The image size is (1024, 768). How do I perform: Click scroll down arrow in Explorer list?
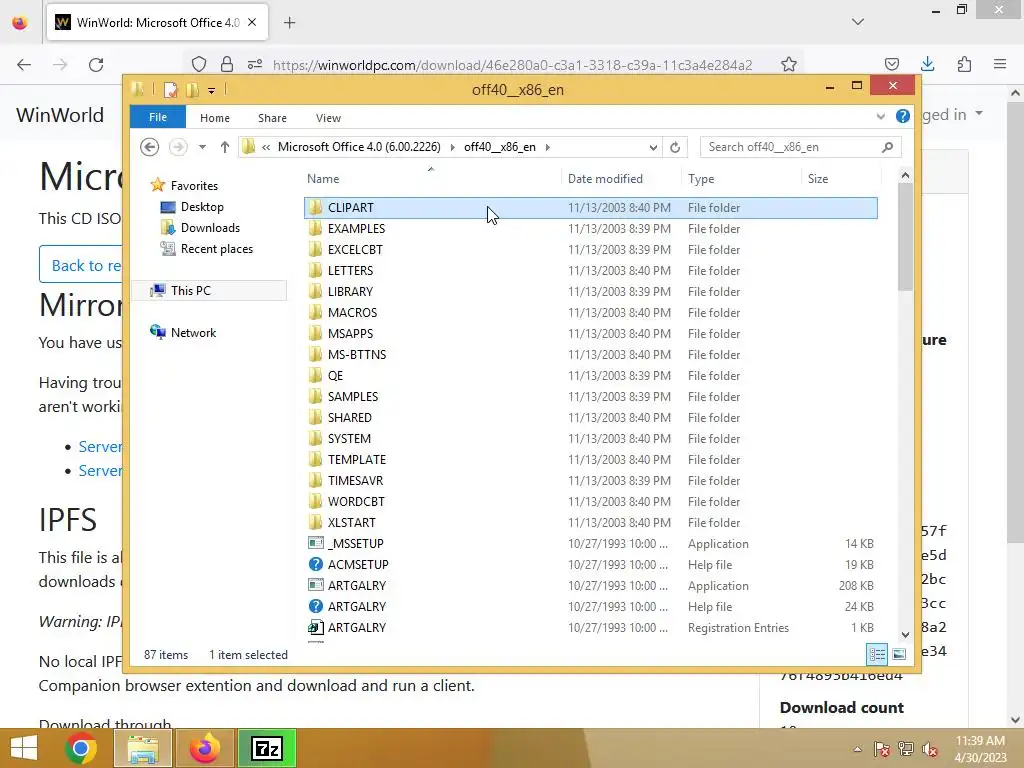(x=905, y=634)
